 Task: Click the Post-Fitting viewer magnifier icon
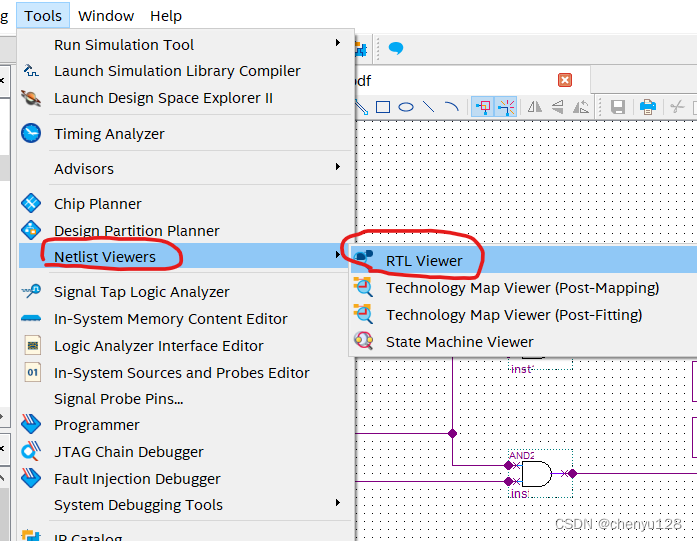tap(364, 314)
